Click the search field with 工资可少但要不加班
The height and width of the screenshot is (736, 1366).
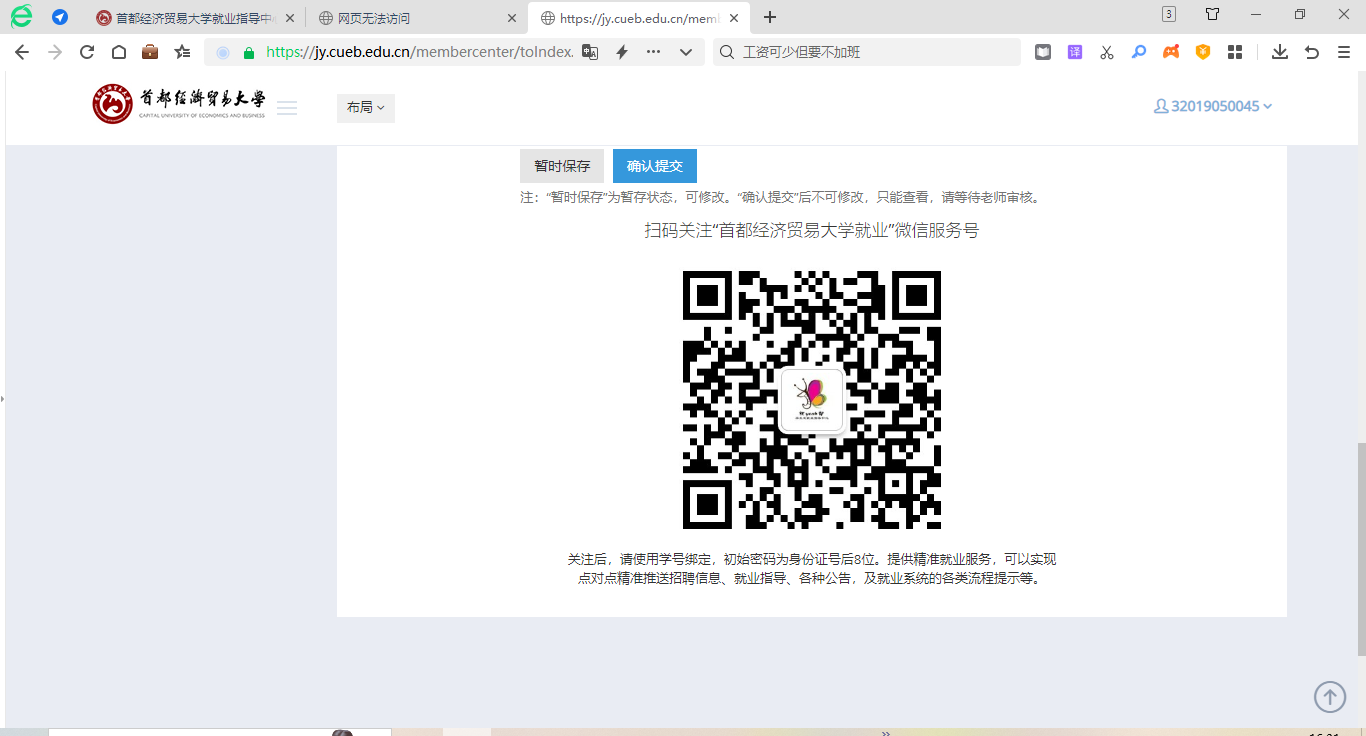pyautogui.click(x=867, y=52)
